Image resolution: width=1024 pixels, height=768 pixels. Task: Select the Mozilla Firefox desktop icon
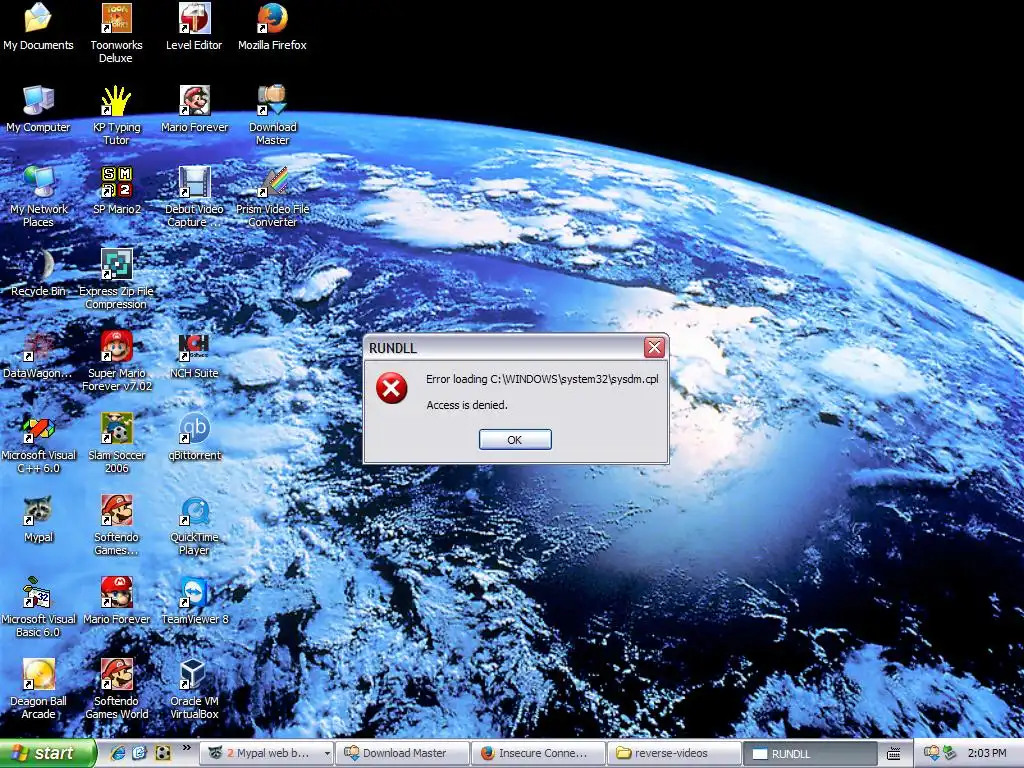pos(272,27)
